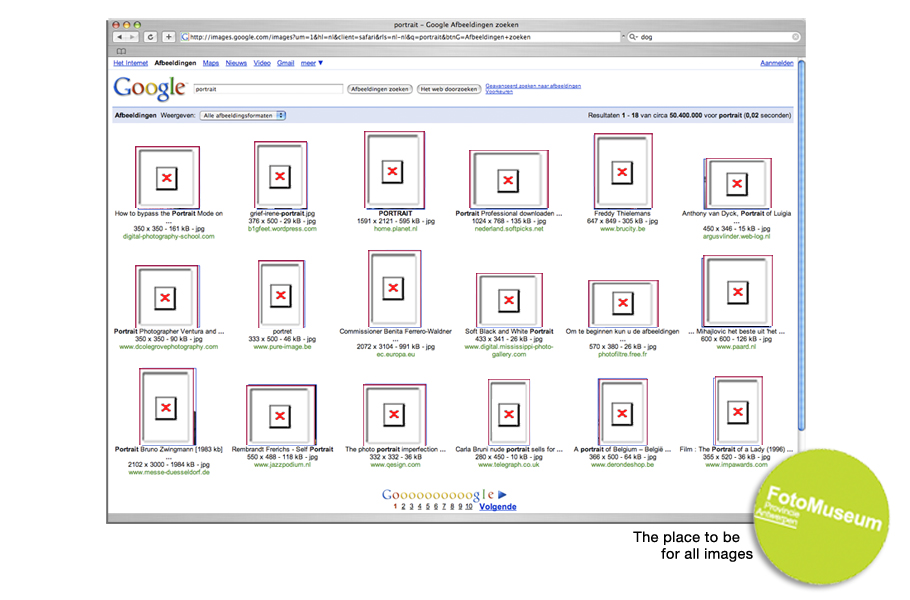Click ec.europa.eu source link
Screen dimensions: 910x600
pyautogui.click(x=395, y=354)
